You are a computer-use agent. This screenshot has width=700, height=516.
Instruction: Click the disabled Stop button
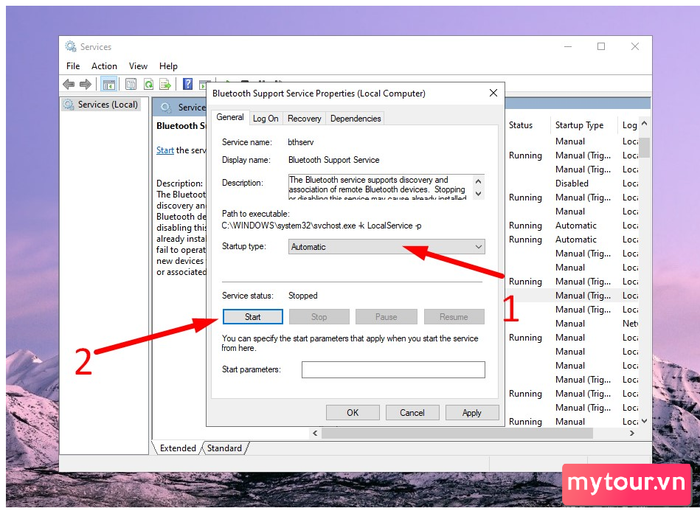pos(319,316)
